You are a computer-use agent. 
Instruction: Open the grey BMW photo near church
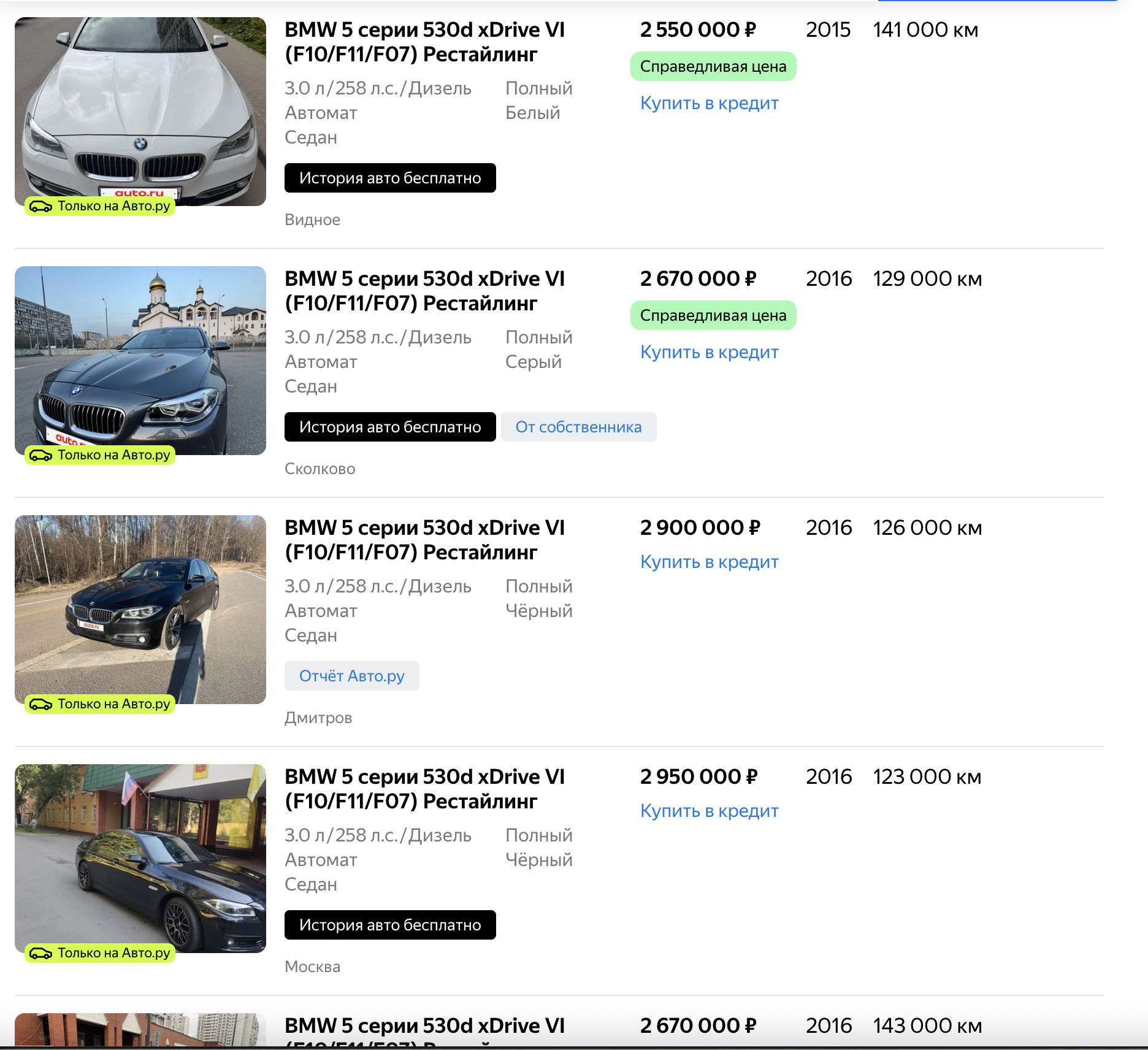coord(140,356)
